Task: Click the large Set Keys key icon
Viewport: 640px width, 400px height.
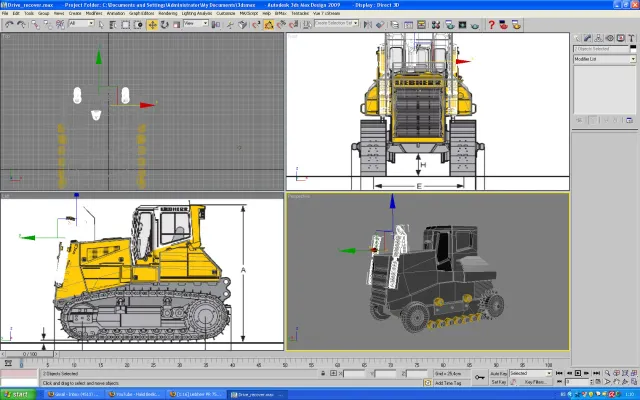Action: tap(480, 378)
